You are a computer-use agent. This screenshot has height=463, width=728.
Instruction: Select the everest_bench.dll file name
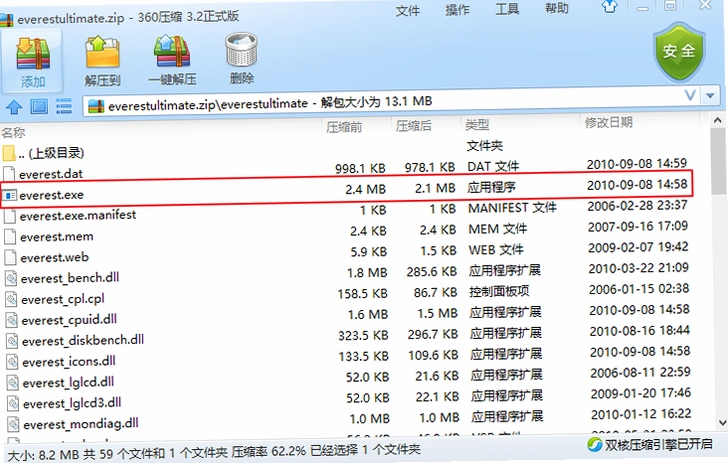tap(70, 278)
